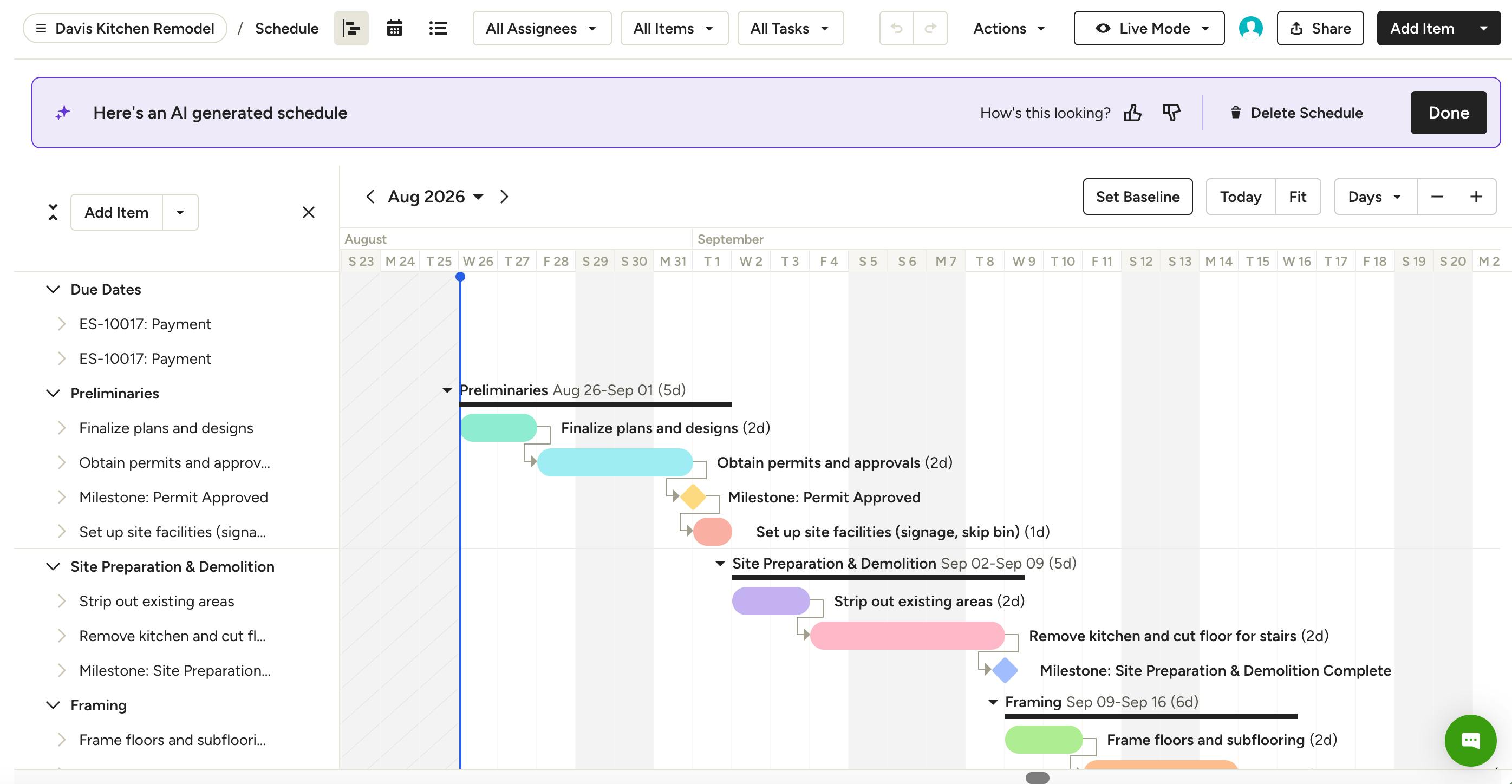This screenshot has width=1512, height=784.
Task: Collapse the Preliminaries group in list
Action: pyautogui.click(x=53, y=393)
